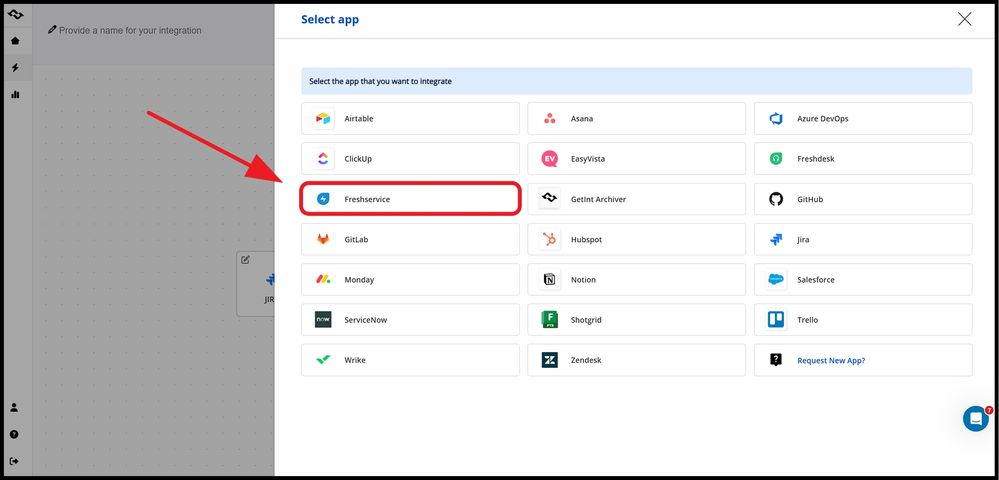The image size is (999, 480).
Task: Close the Select app panel
Action: [965, 19]
